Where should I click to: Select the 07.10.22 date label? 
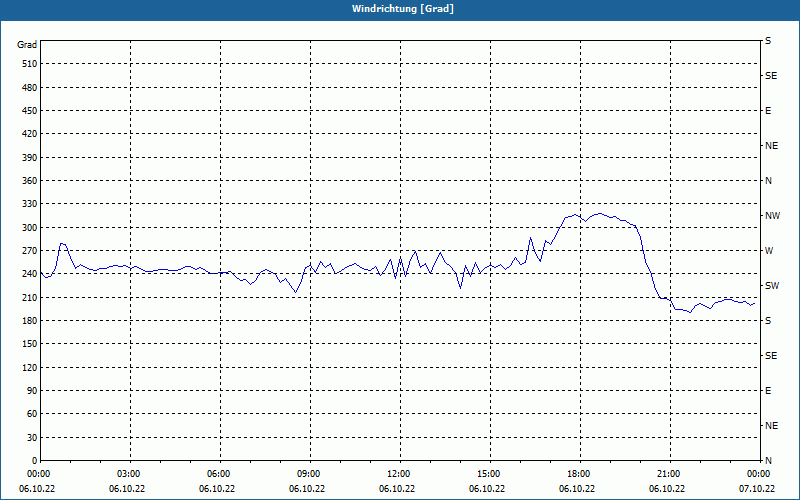pos(757,489)
